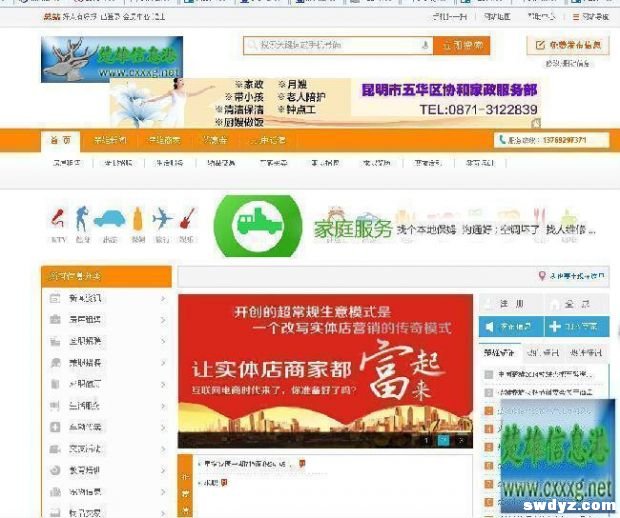Click the microphone icon in search box
This screenshot has width=620, height=518.
pyautogui.click(x=425, y=45)
